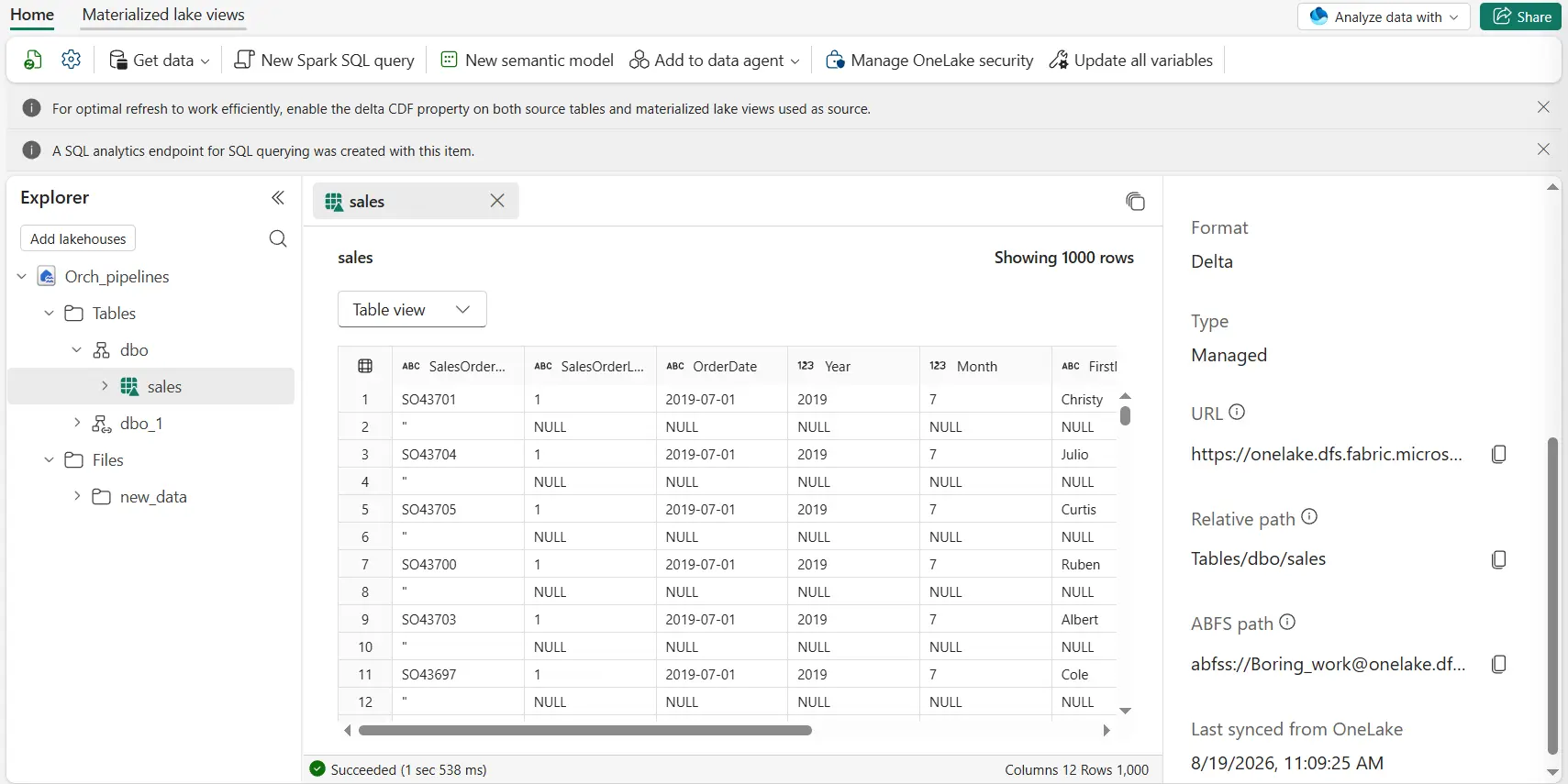Click the URL info icon
Viewport: 1568px width, 784px height.
click(x=1237, y=412)
